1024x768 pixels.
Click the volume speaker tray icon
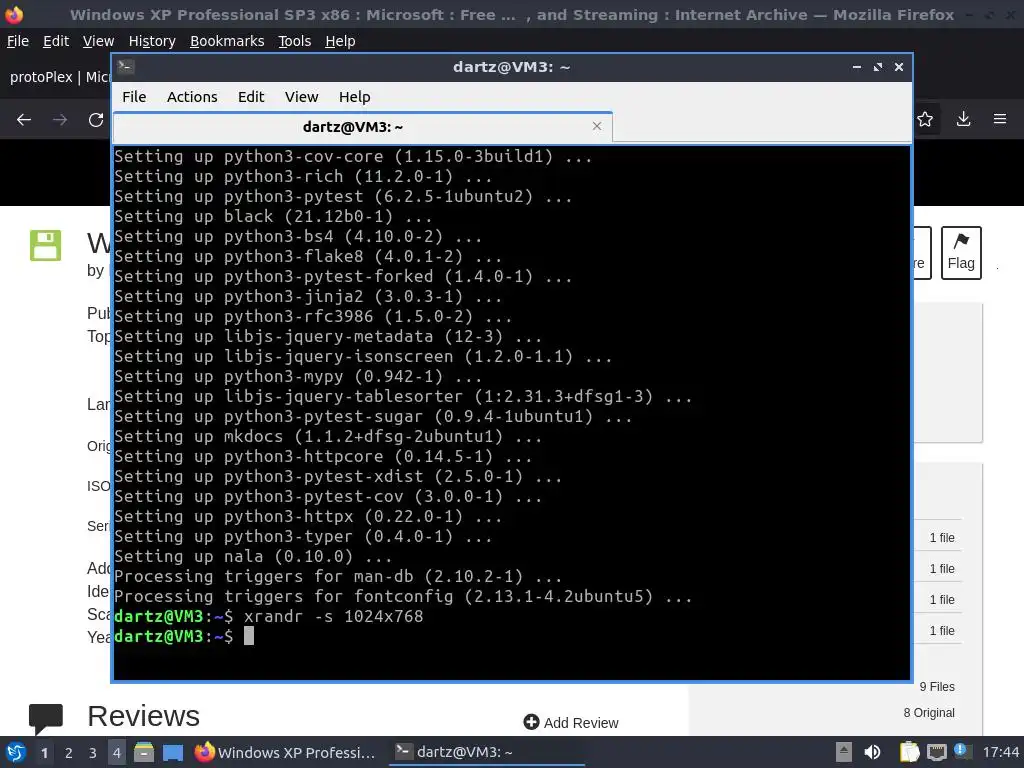pyautogui.click(x=872, y=752)
